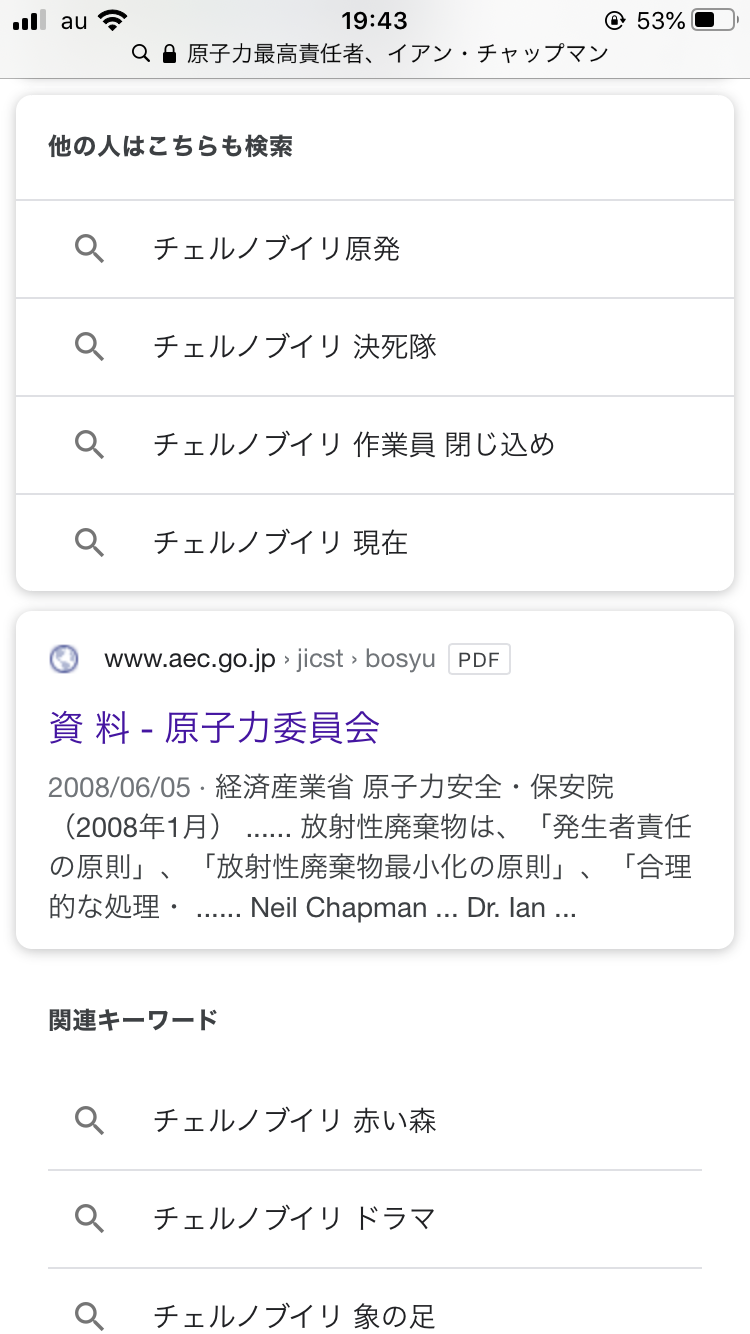The image size is (750, 1334).
Task: Tap magnifier next to チェルノブイリ ドラマ
Action: point(90,1219)
